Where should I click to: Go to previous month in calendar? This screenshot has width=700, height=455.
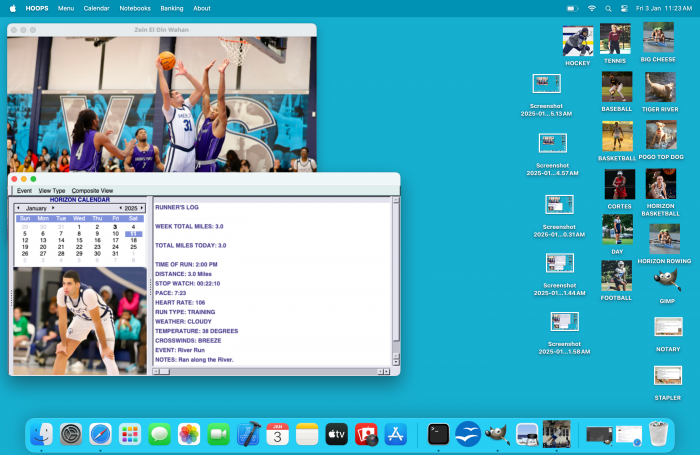pyautogui.click(x=18, y=208)
